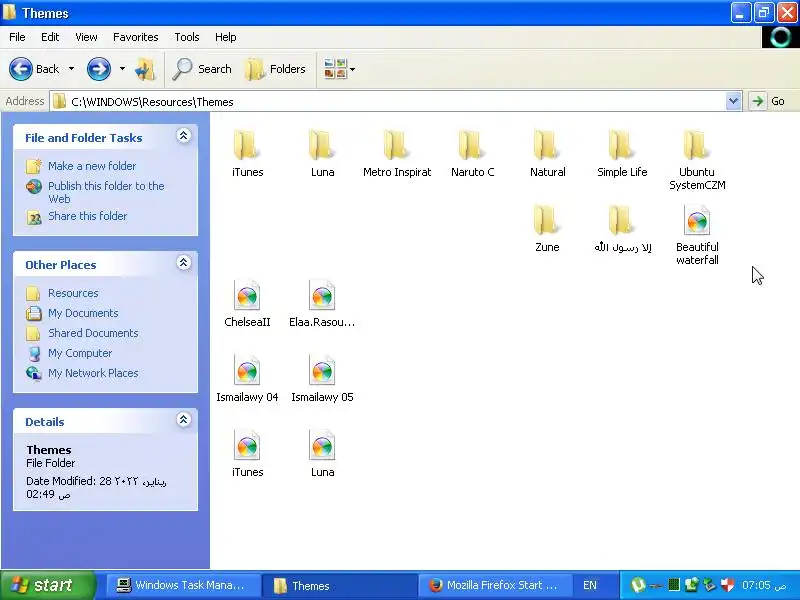Open the View menu

[86, 37]
